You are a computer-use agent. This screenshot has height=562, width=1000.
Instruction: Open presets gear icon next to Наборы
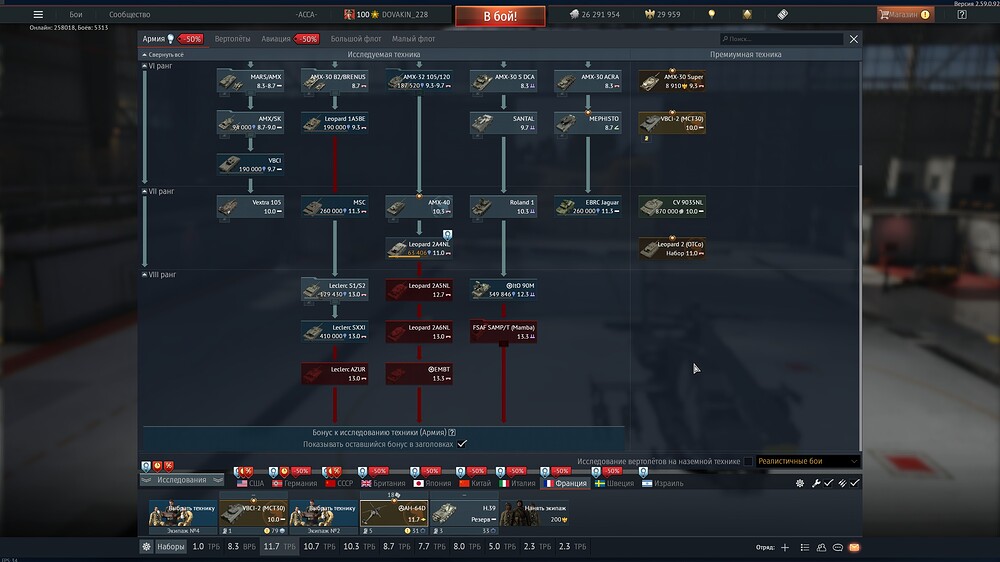coord(146,547)
